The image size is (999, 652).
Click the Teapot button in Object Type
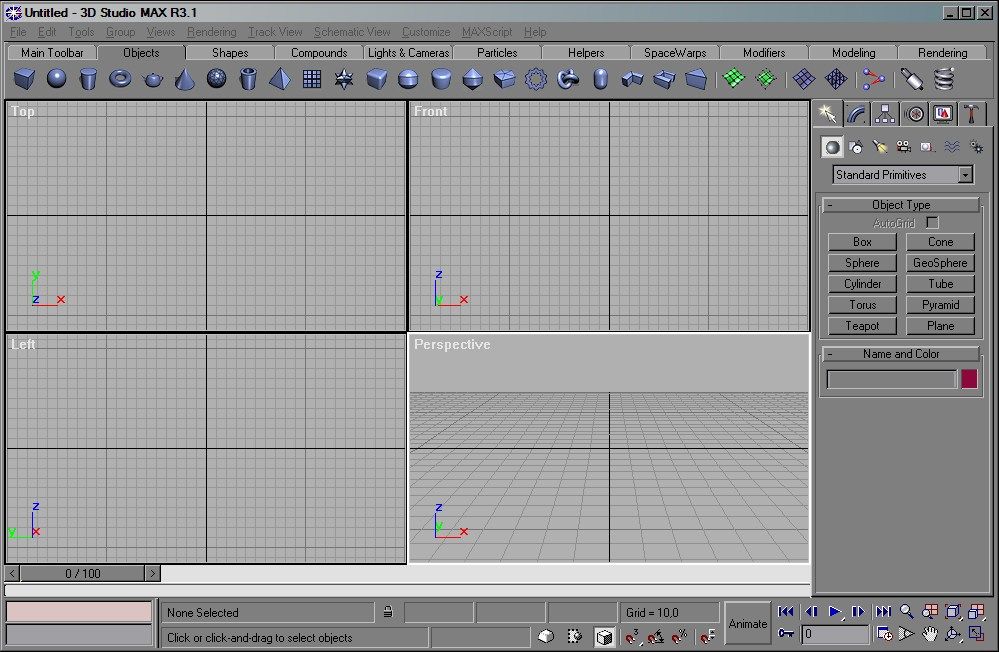point(862,326)
